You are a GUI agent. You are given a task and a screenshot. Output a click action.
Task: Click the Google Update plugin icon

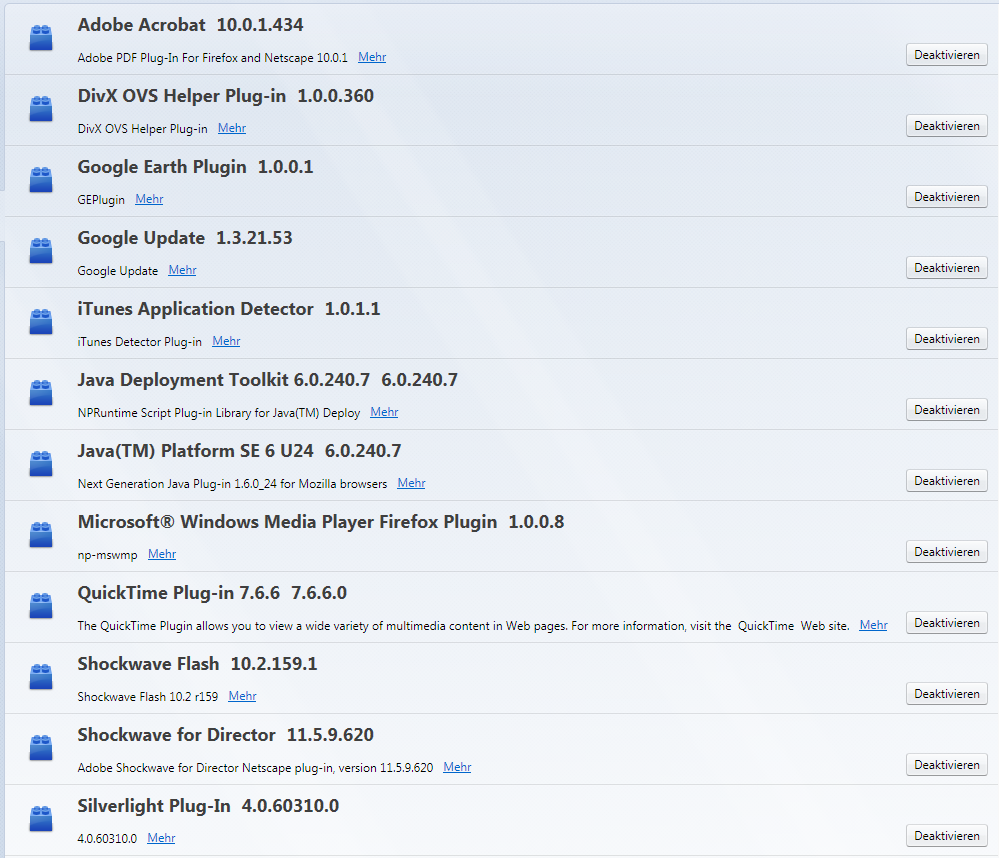coord(41,250)
